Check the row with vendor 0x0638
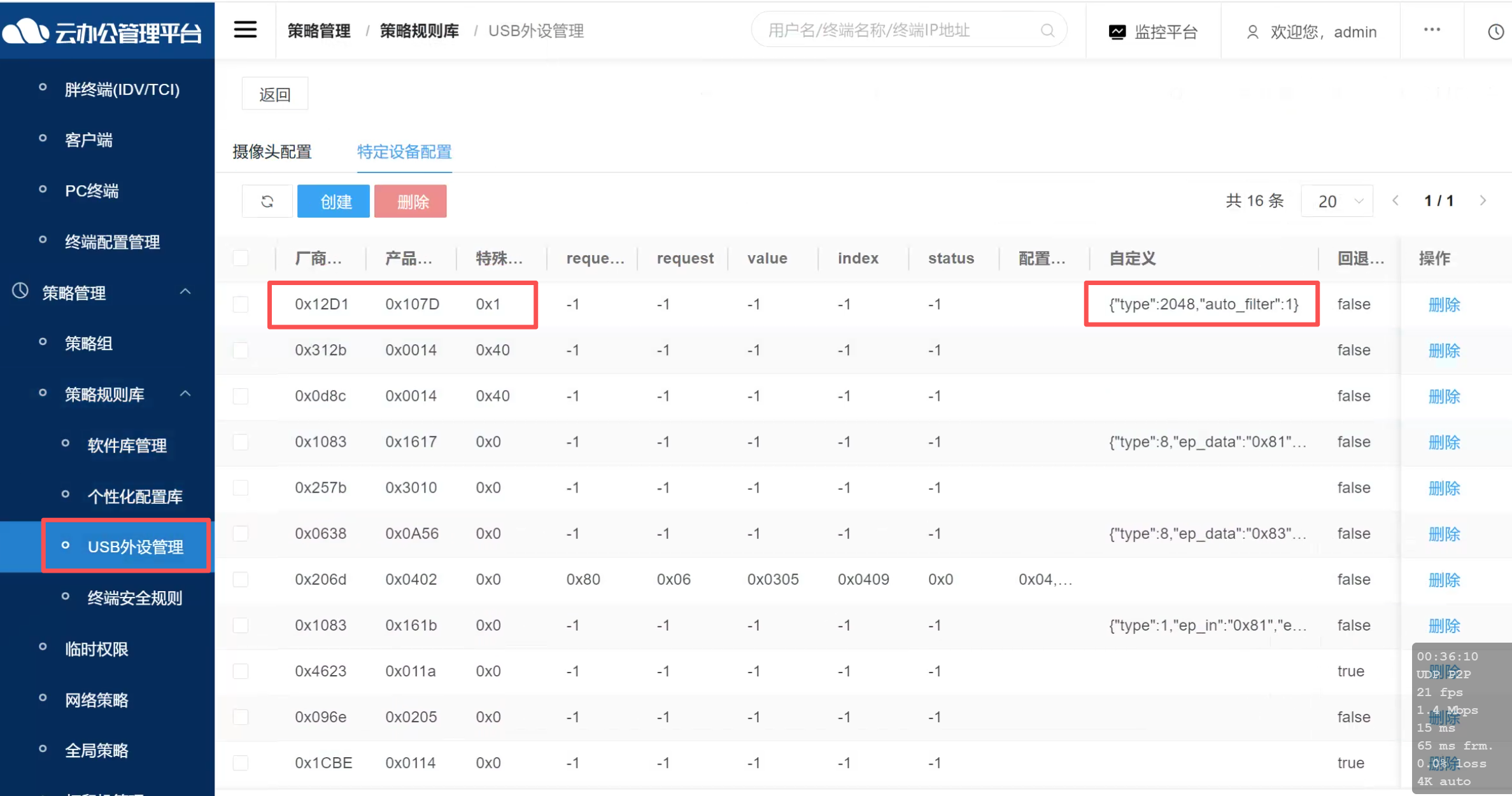This screenshot has width=1512, height=796. [241, 533]
